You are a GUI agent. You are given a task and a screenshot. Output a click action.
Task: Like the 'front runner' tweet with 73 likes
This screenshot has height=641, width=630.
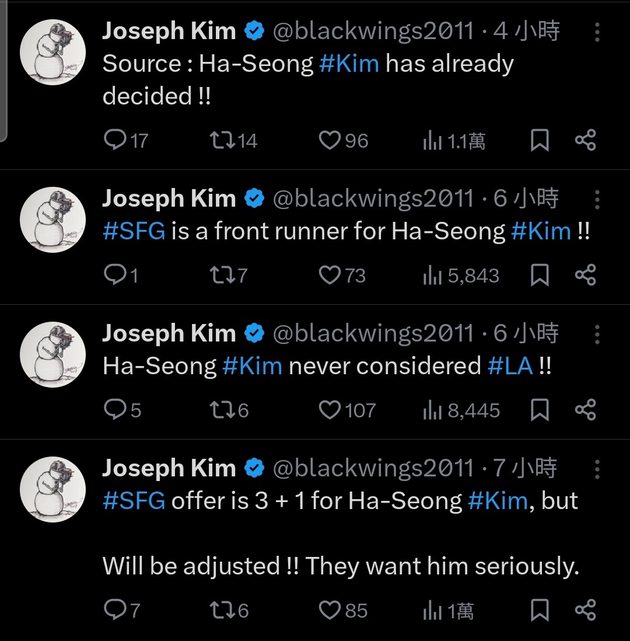(x=330, y=275)
